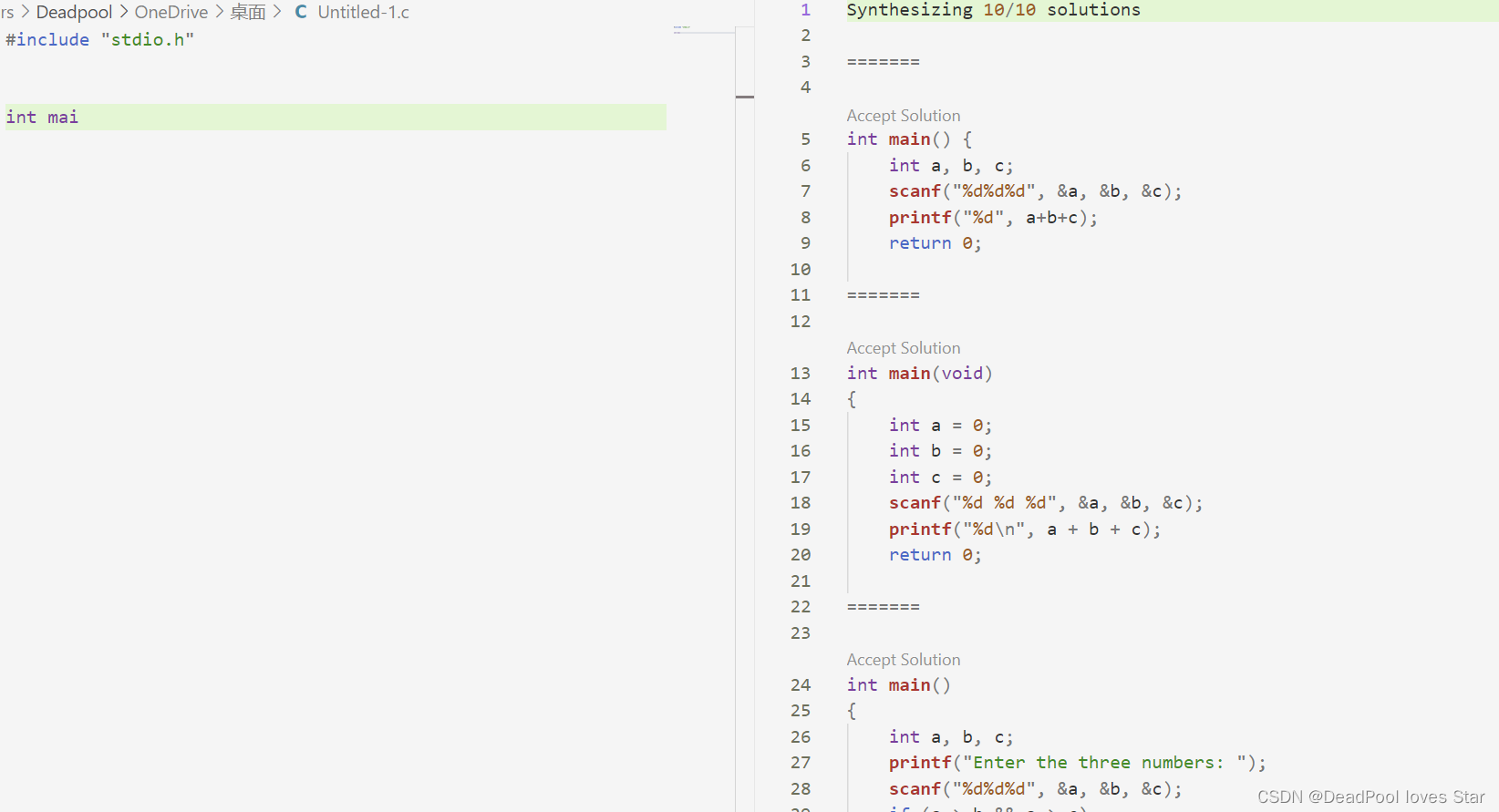Open the 桌面 breadcrumb folder
Image resolution: width=1499 pixels, height=812 pixels.
click(x=248, y=12)
